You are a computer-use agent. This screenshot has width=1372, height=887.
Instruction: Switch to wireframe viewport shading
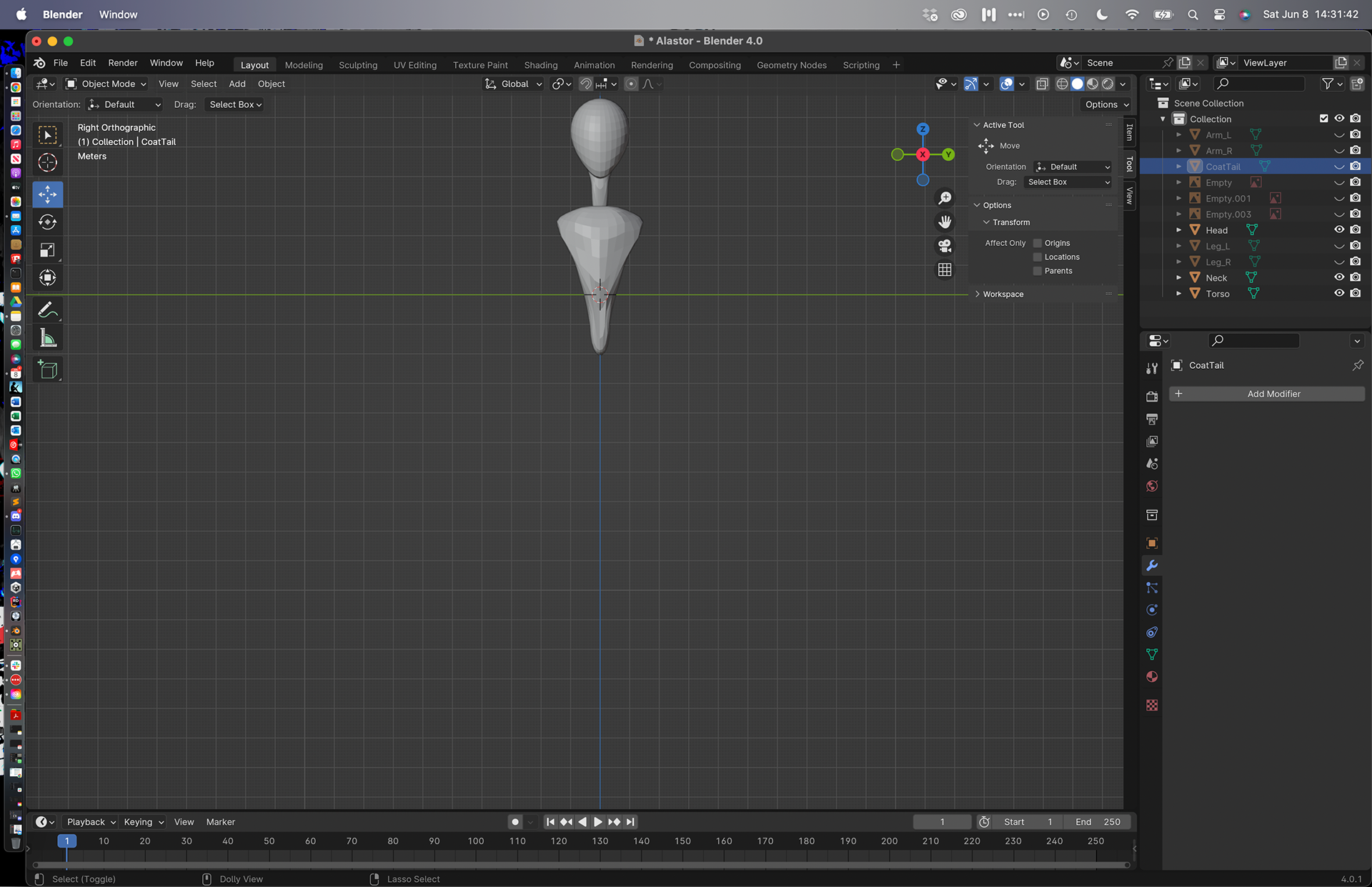point(1063,84)
